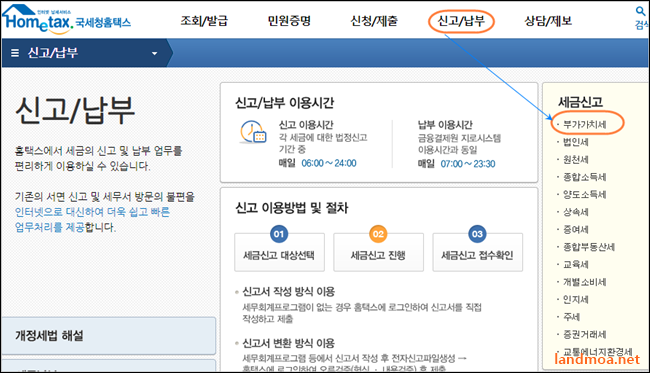The width and height of the screenshot is (650, 373).
Task: Click the 06:00~24:00 time text
Action: tap(329, 163)
